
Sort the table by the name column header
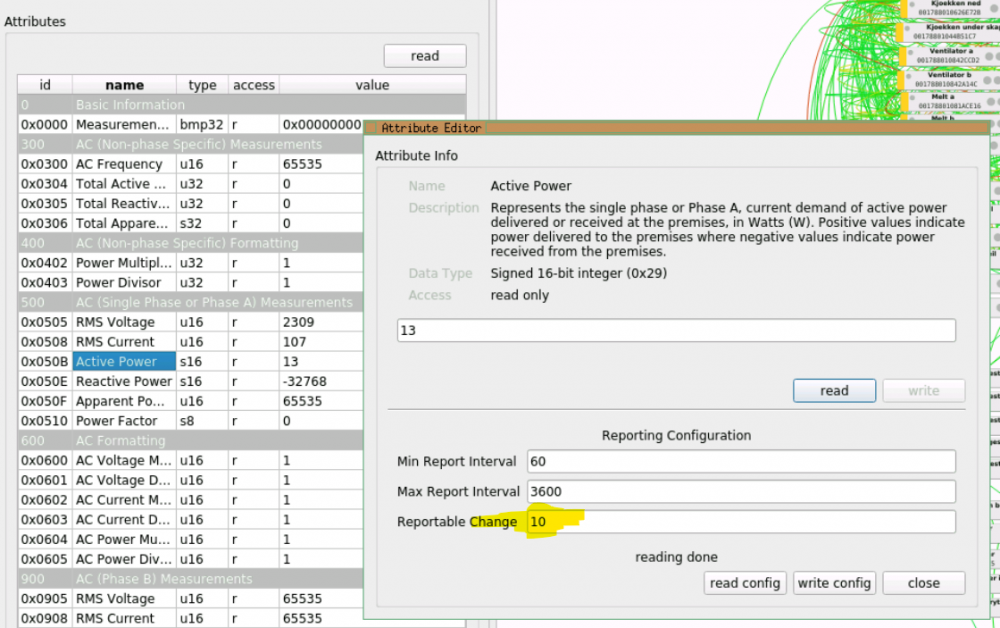[x=124, y=85]
